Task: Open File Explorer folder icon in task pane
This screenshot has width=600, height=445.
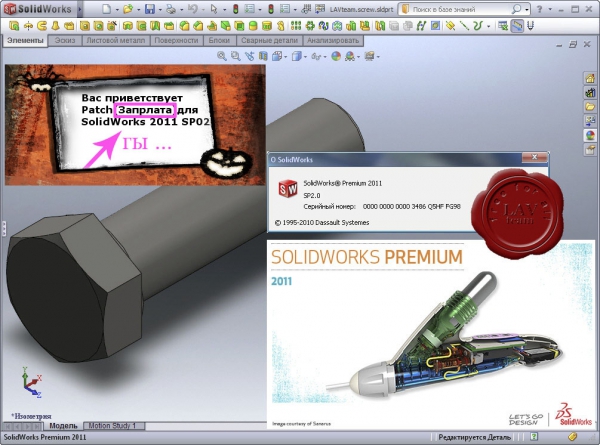Action: tap(590, 106)
